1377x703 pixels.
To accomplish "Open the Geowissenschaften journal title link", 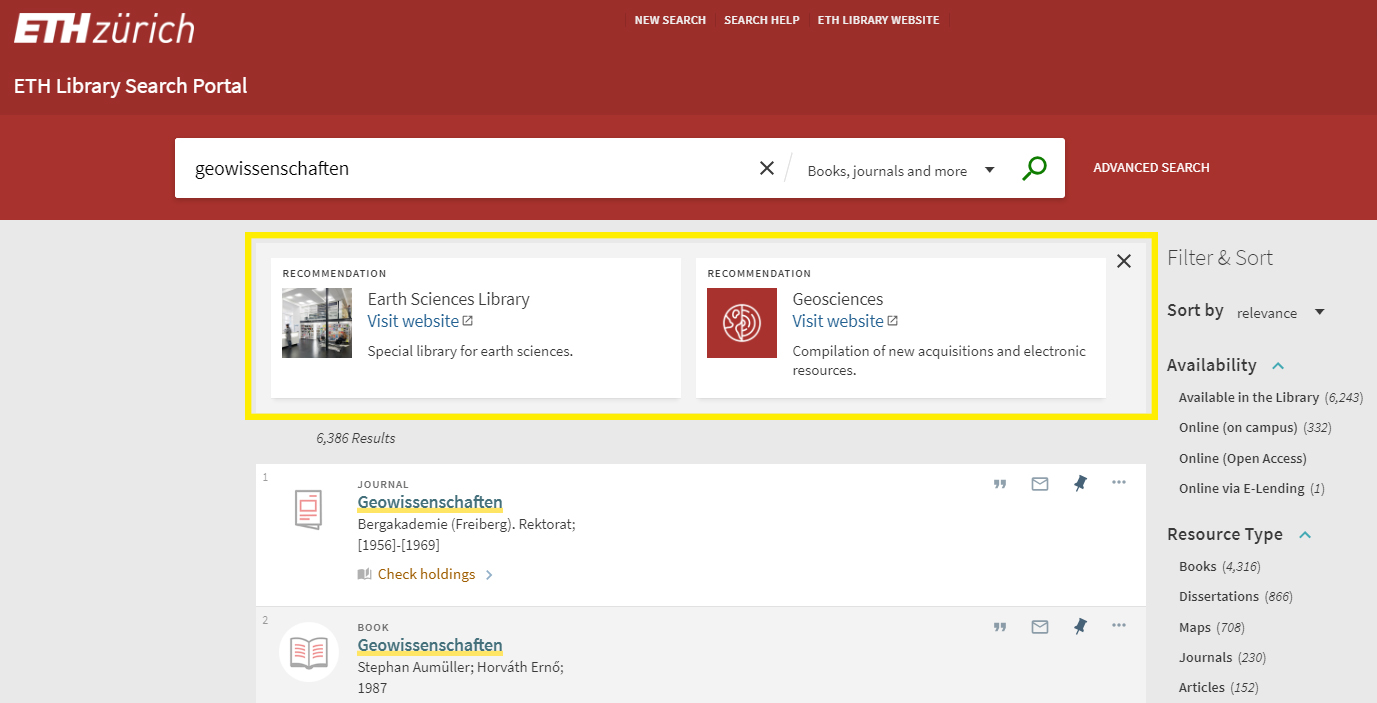I will (x=430, y=502).
